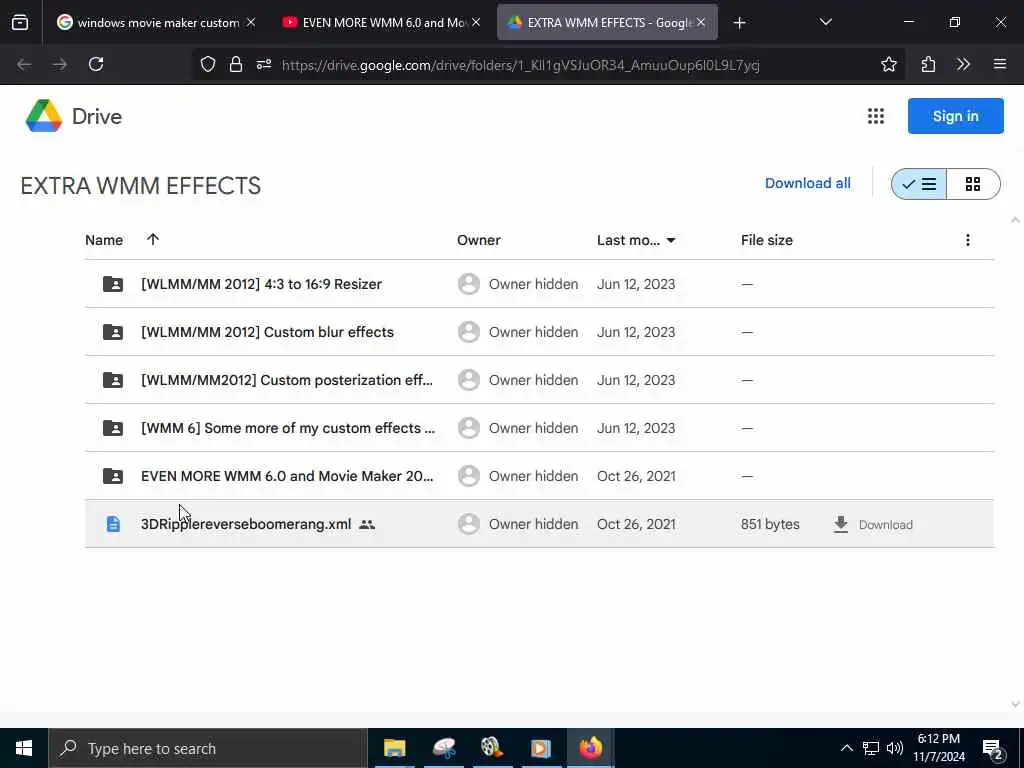Screen dimensions: 1024x768
Task: Open the [WLMM/MM 2012] 4:3 to 16:9 Resizer folder
Action: pos(261,284)
